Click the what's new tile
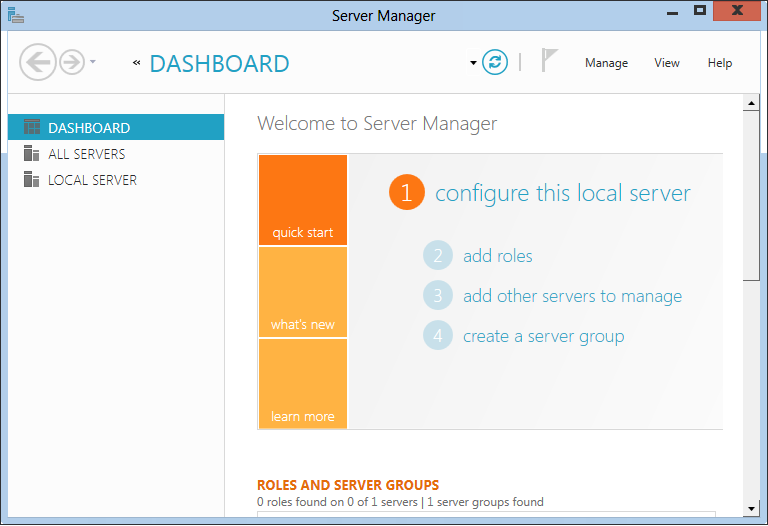The image size is (768, 526). (x=303, y=292)
